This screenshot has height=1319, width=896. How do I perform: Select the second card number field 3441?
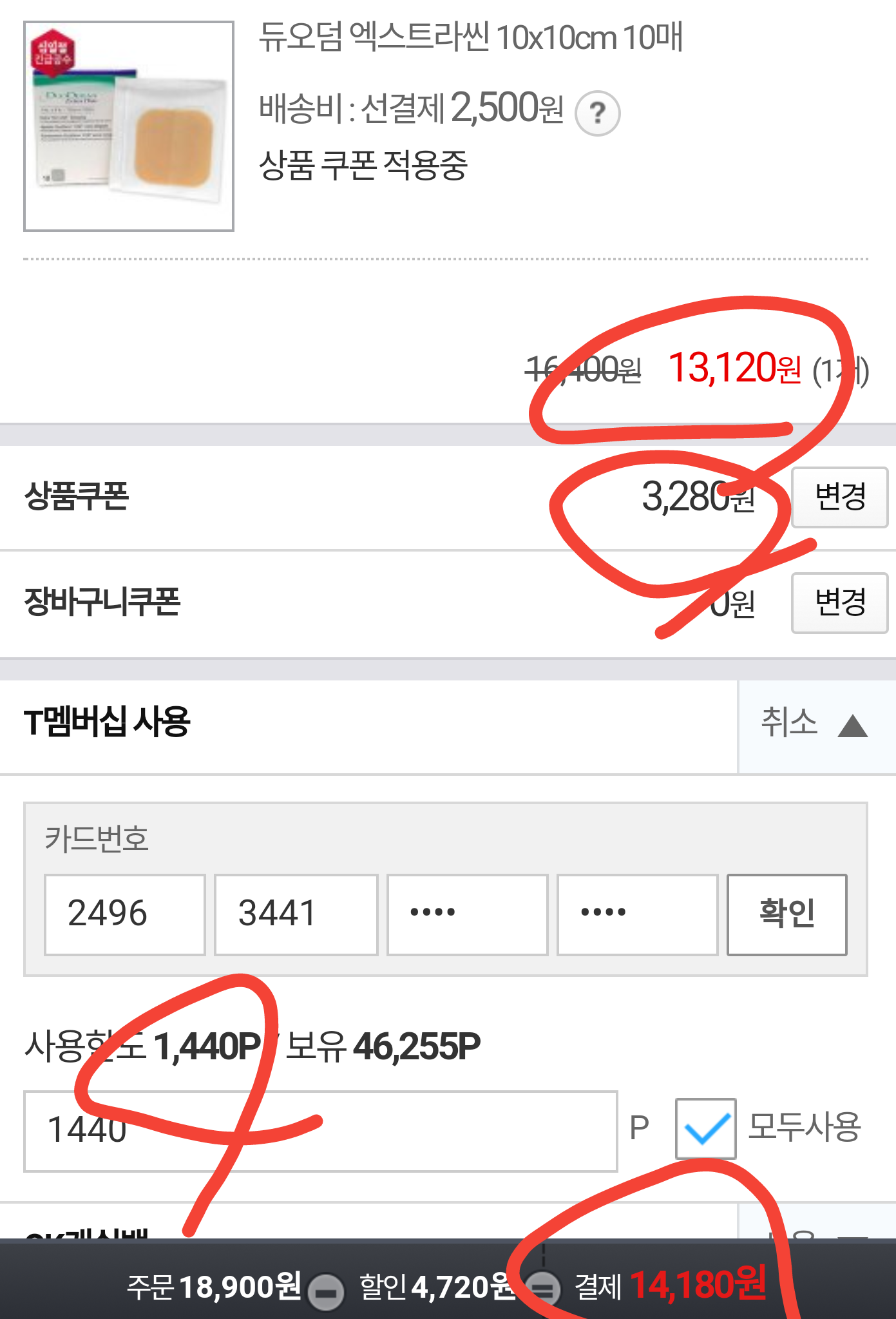tap(296, 914)
